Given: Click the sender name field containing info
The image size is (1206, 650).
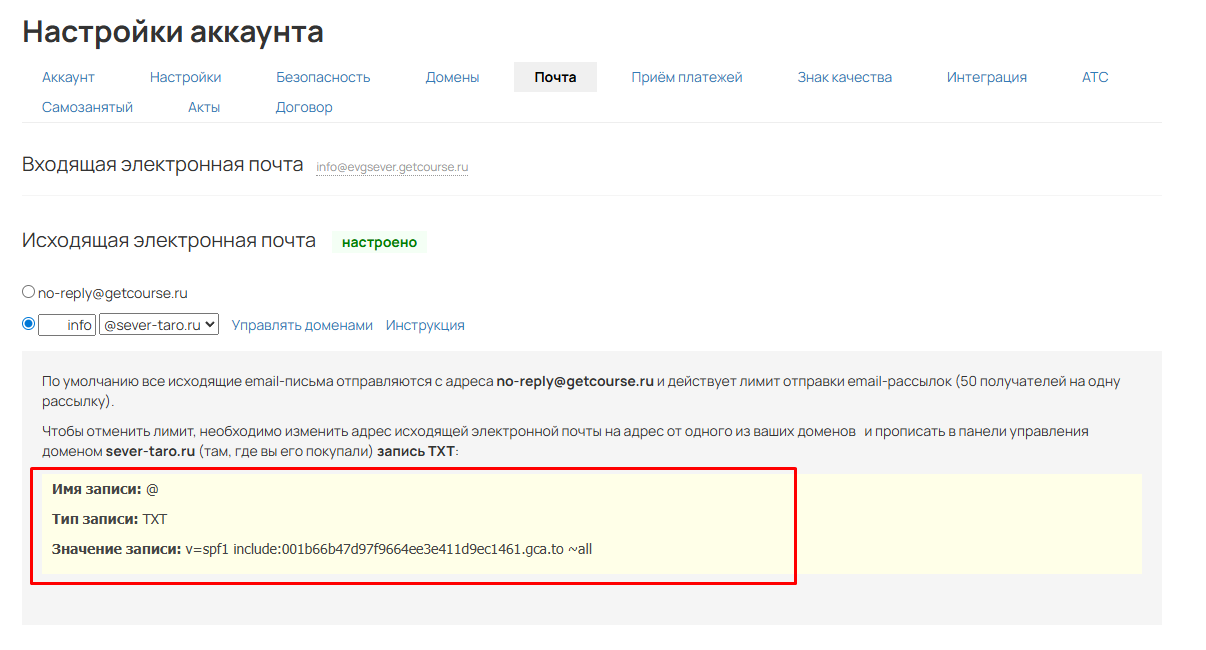Looking at the screenshot, I should [x=67, y=325].
